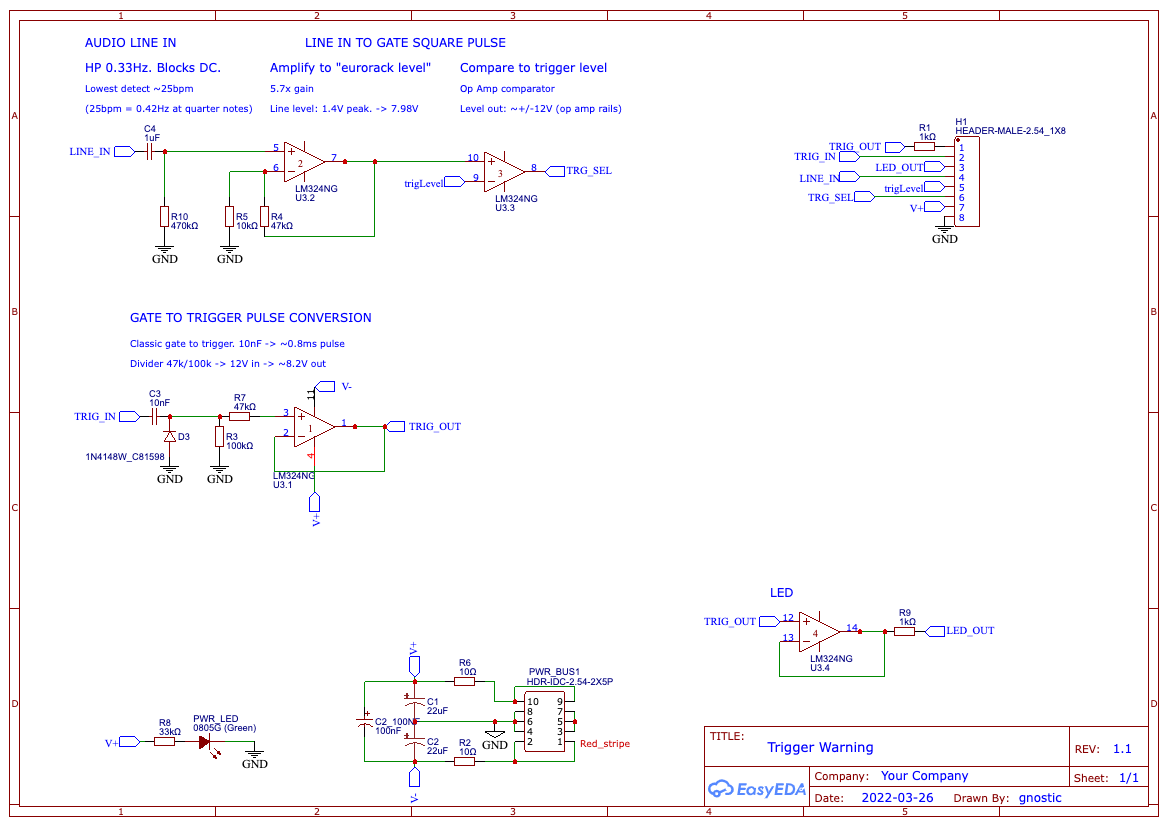Click the 'Lowest detect ~25bpm' annotation

139,89
